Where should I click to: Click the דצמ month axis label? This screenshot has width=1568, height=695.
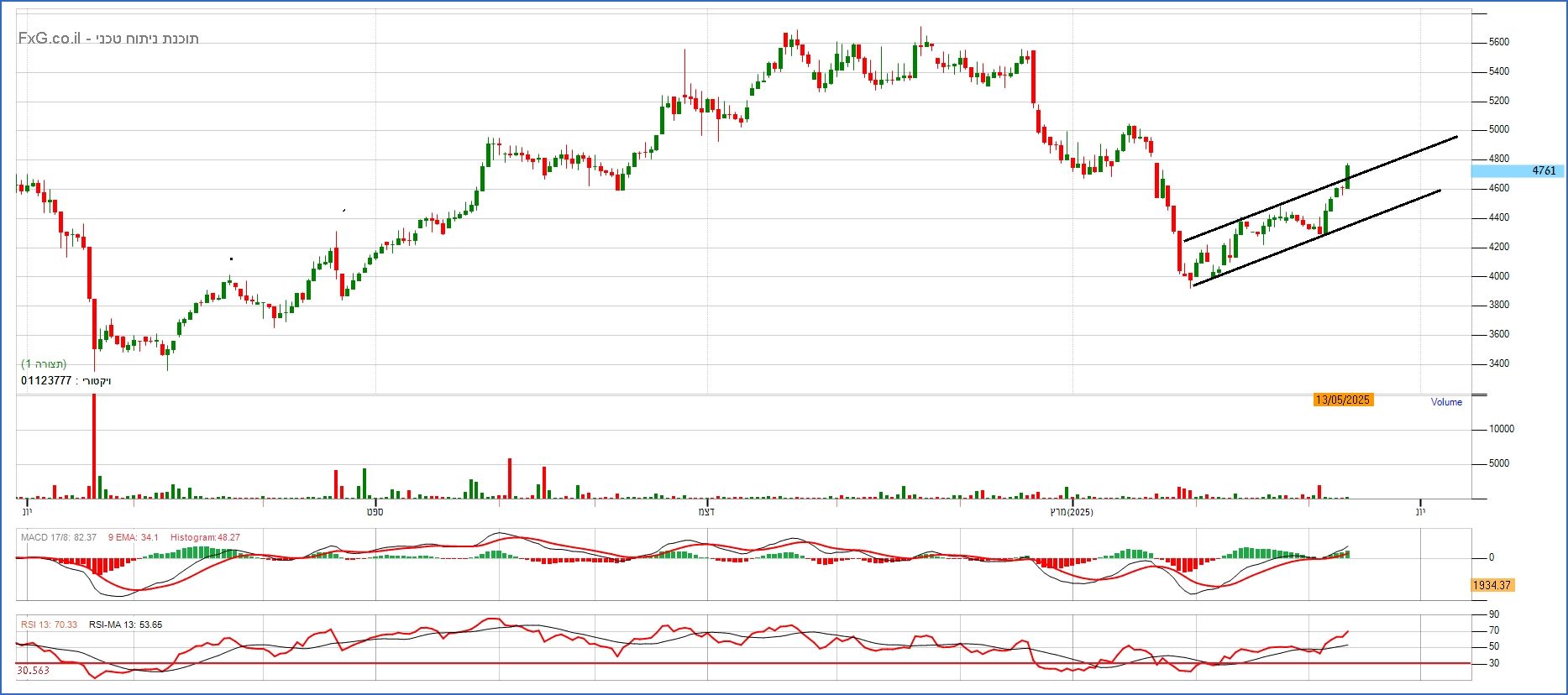coord(706,512)
